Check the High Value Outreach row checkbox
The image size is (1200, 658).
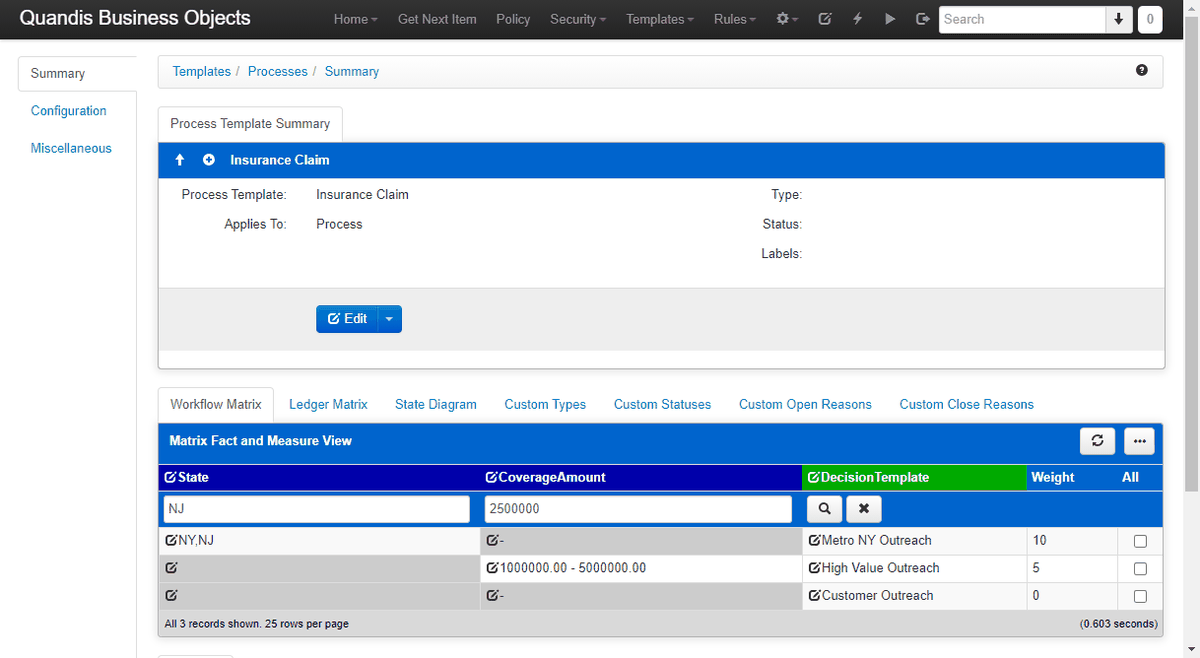click(x=1140, y=569)
